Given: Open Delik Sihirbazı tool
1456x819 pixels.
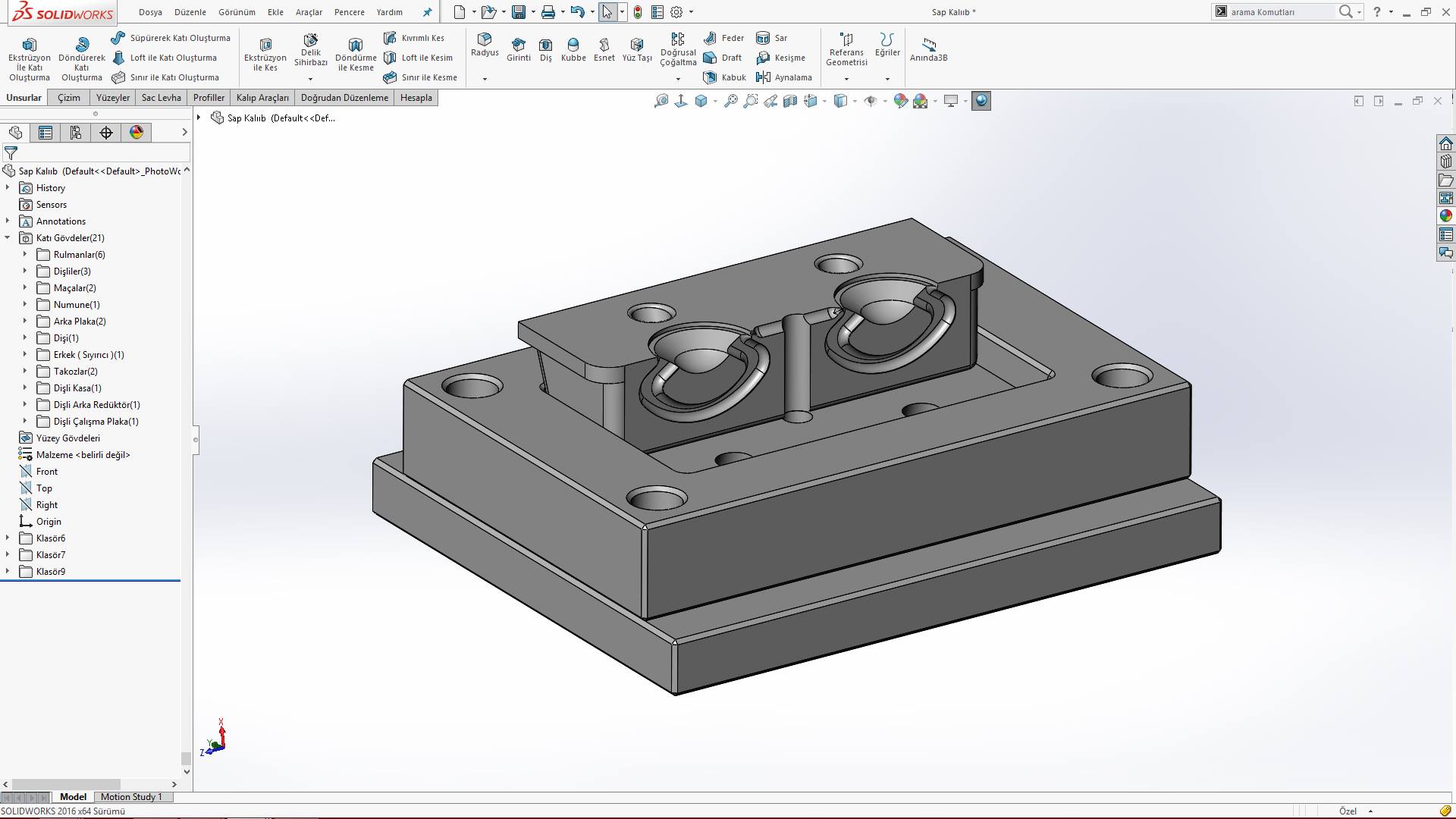Looking at the screenshot, I should (x=311, y=50).
